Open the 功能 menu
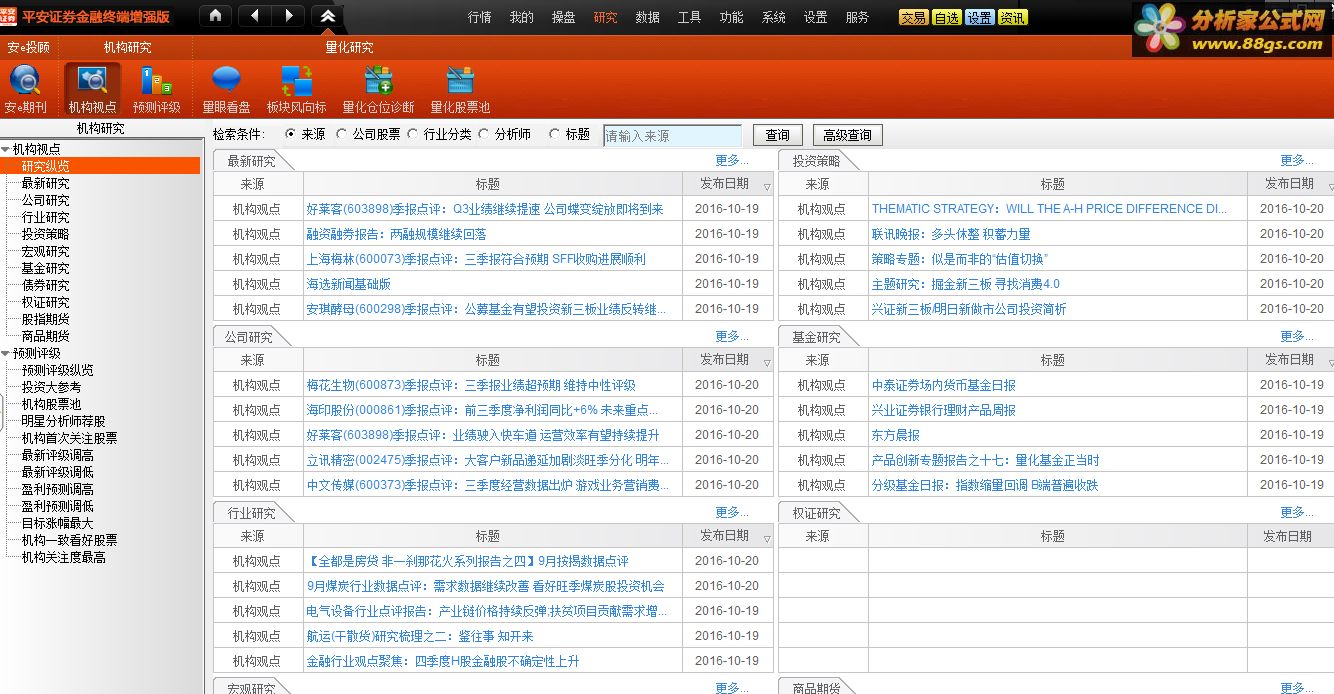The height and width of the screenshot is (694, 1334). point(732,17)
